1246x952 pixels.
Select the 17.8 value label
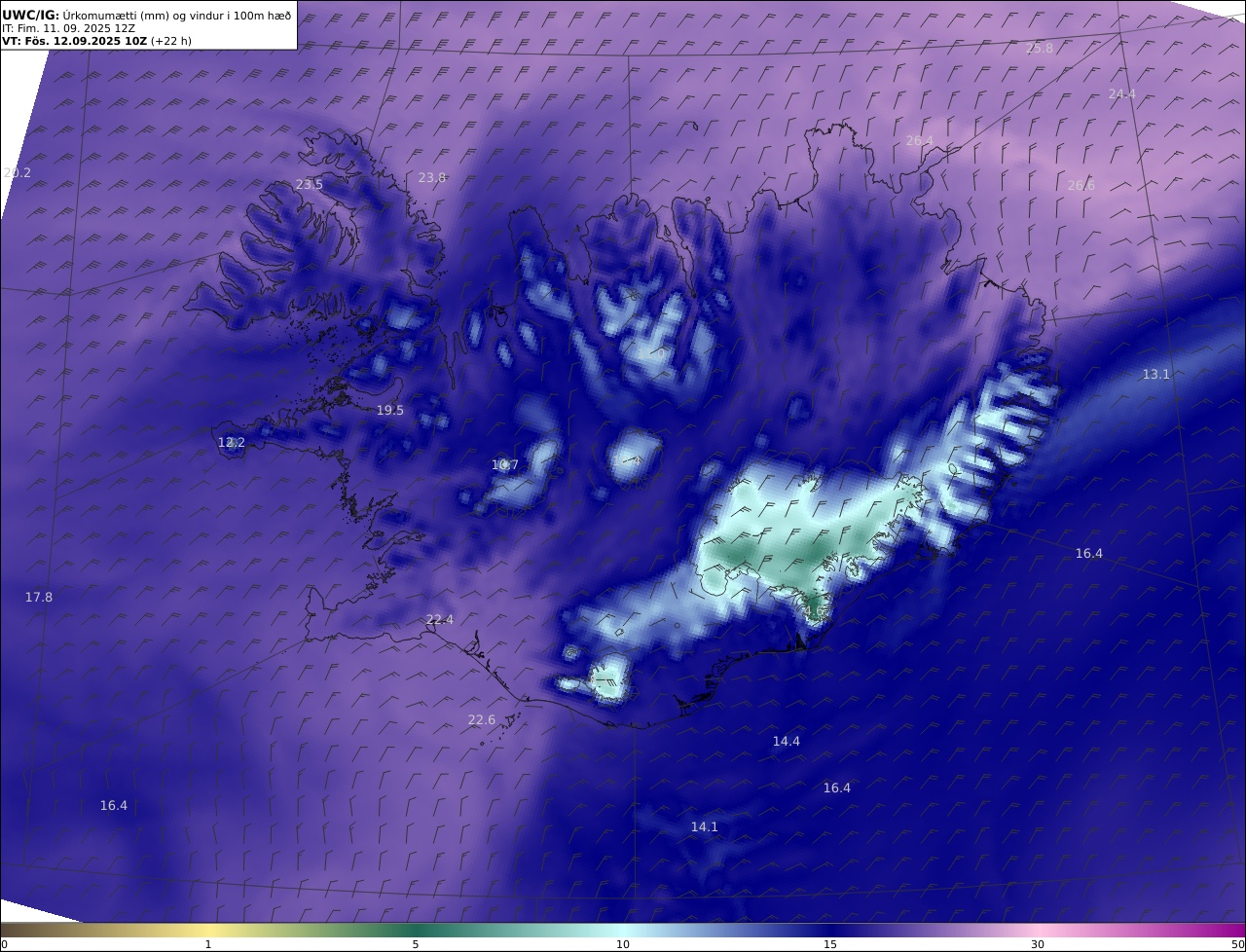[39, 597]
